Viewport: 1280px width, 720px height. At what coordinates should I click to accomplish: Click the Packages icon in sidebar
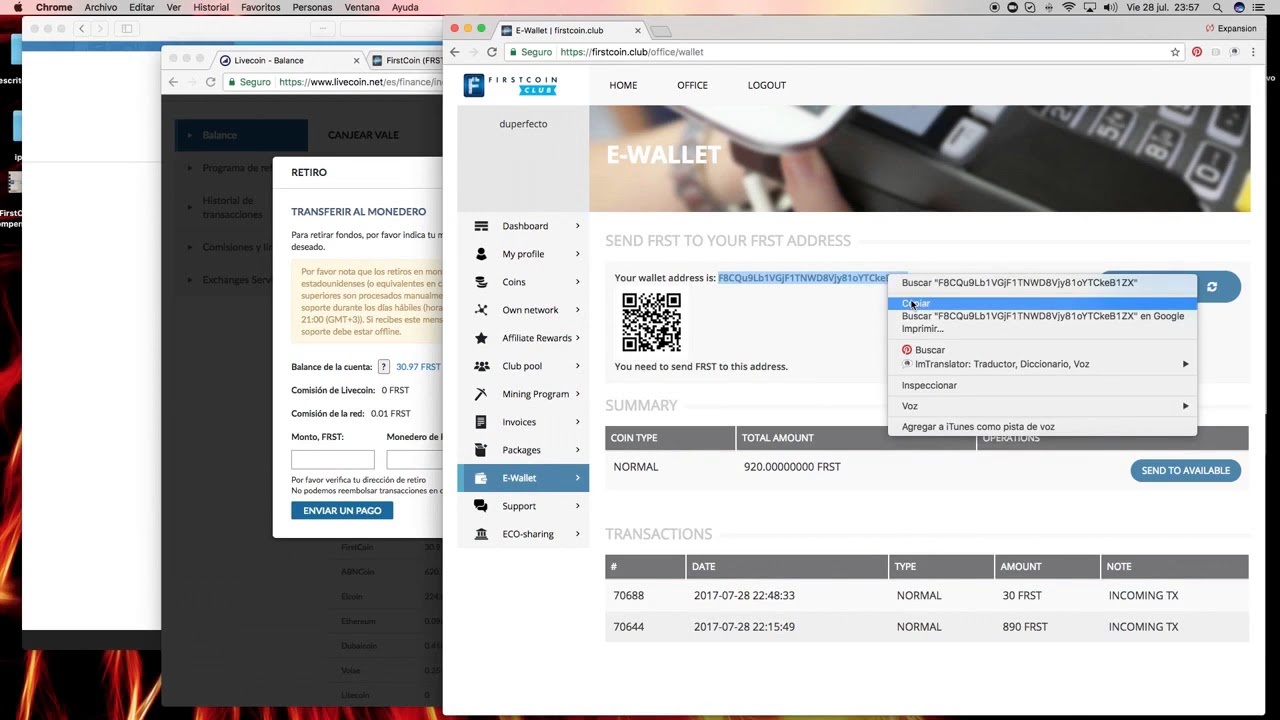pos(481,450)
